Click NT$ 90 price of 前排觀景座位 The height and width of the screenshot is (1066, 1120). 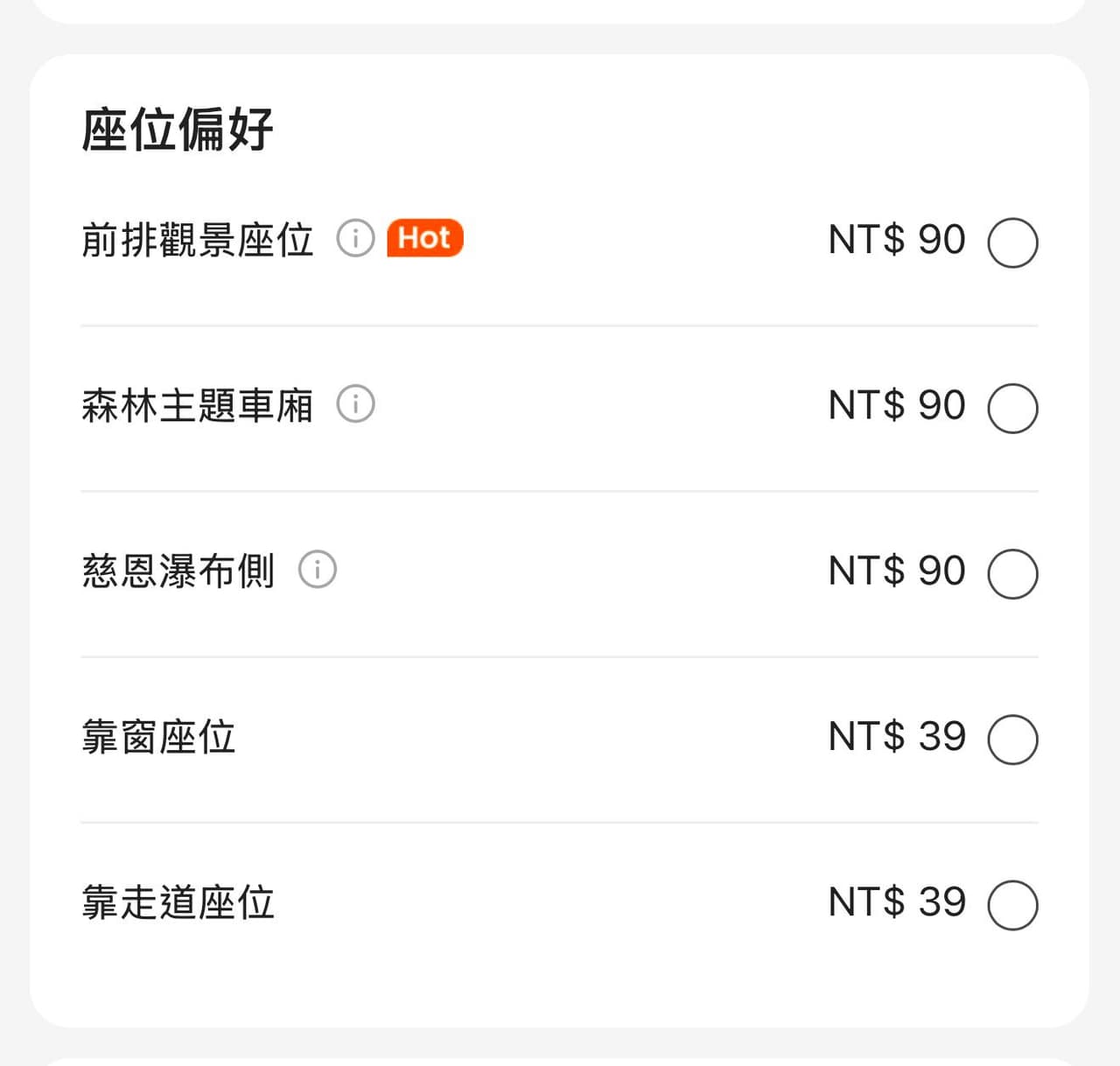coord(897,240)
